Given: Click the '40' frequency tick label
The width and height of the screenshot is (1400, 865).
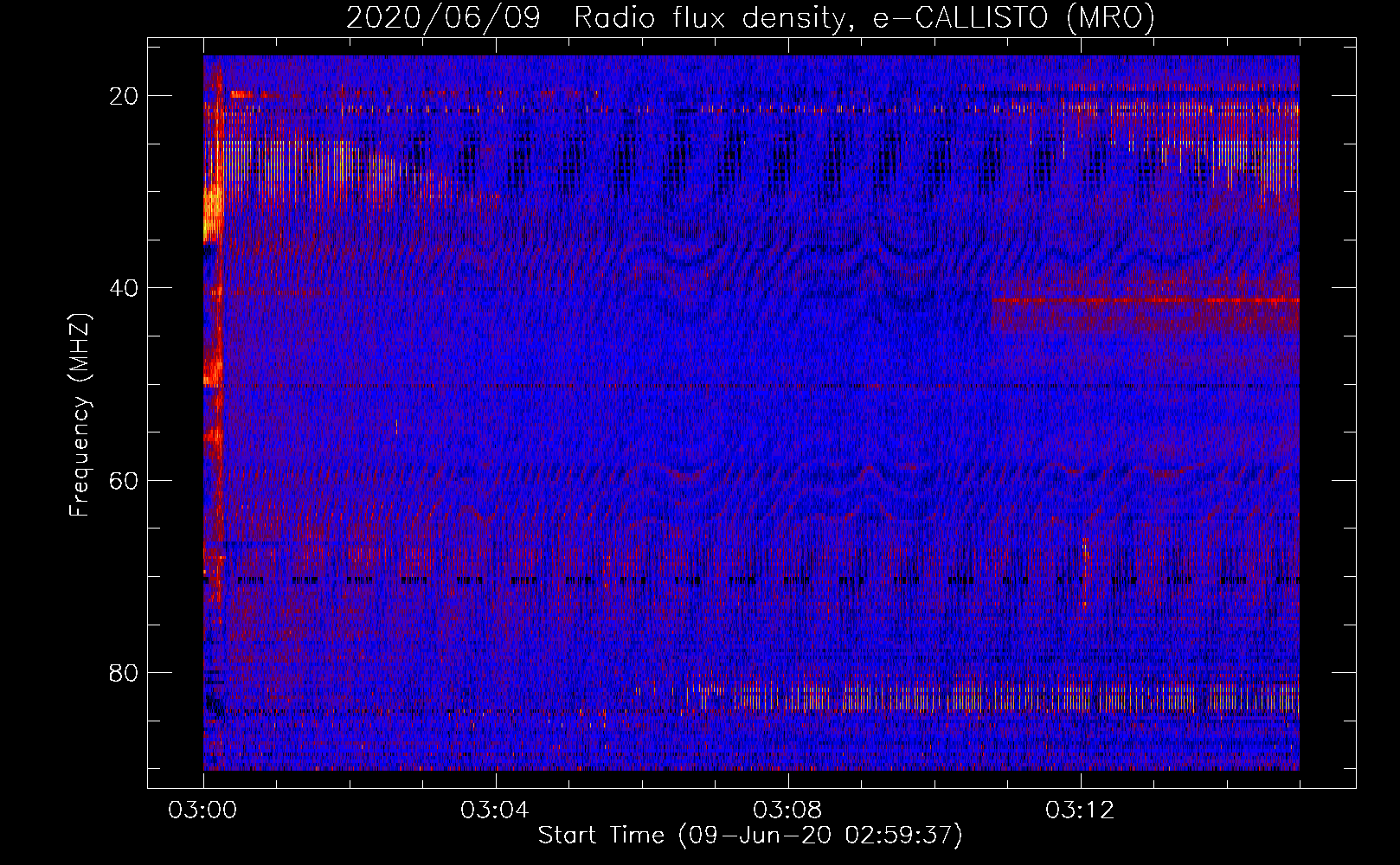Looking at the screenshot, I should [x=124, y=288].
